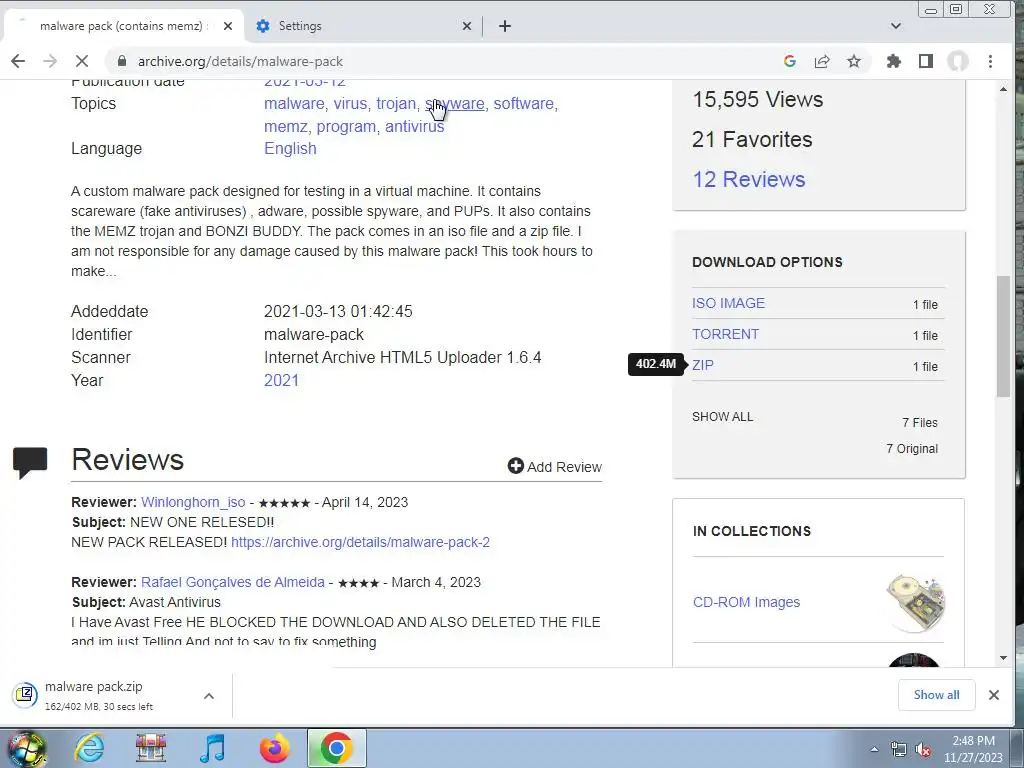Open the CD-ROM Images collection

pyautogui.click(x=746, y=602)
